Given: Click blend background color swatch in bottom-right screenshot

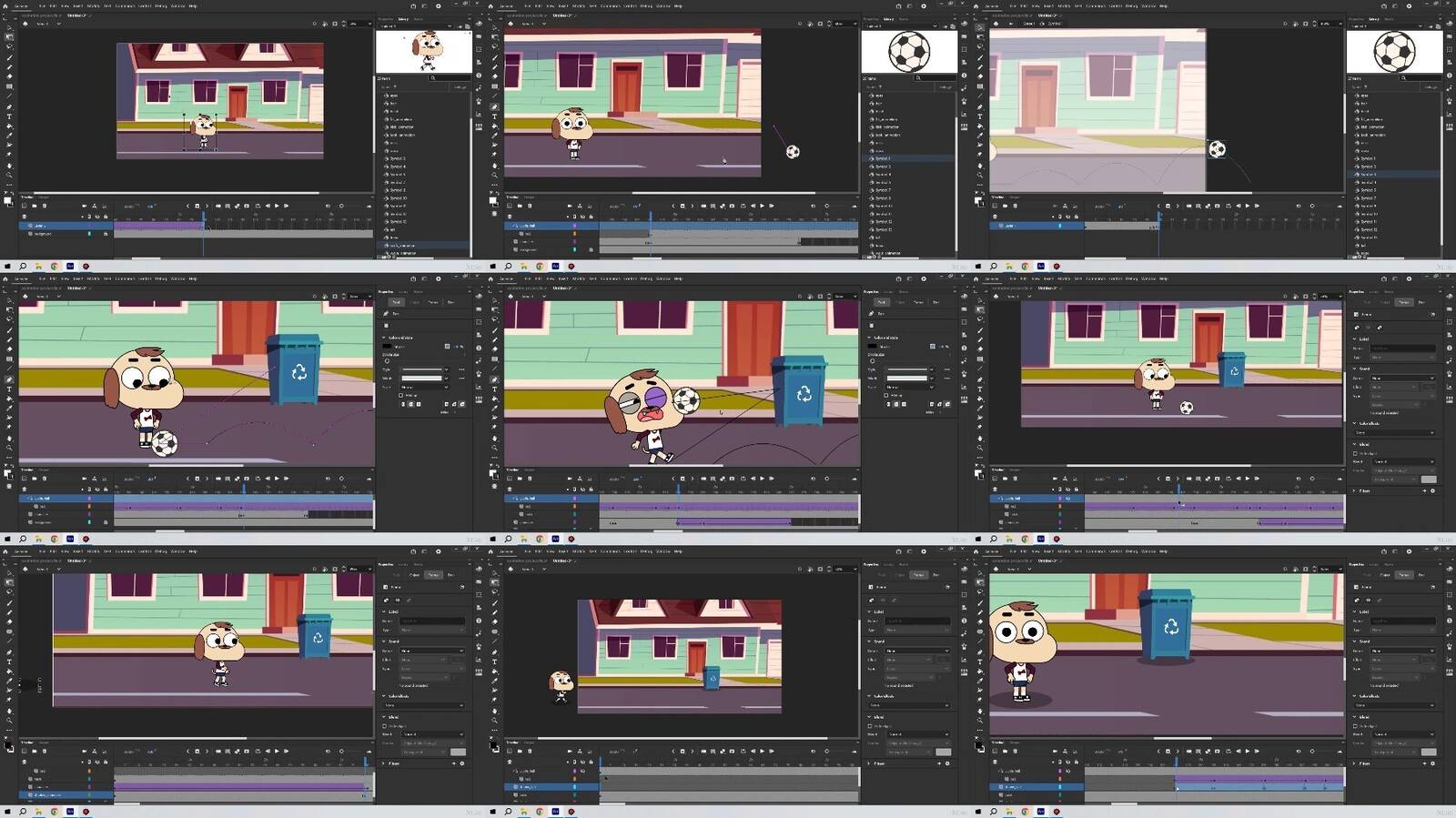Looking at the screenshot, I should (x=1429, y=752).
